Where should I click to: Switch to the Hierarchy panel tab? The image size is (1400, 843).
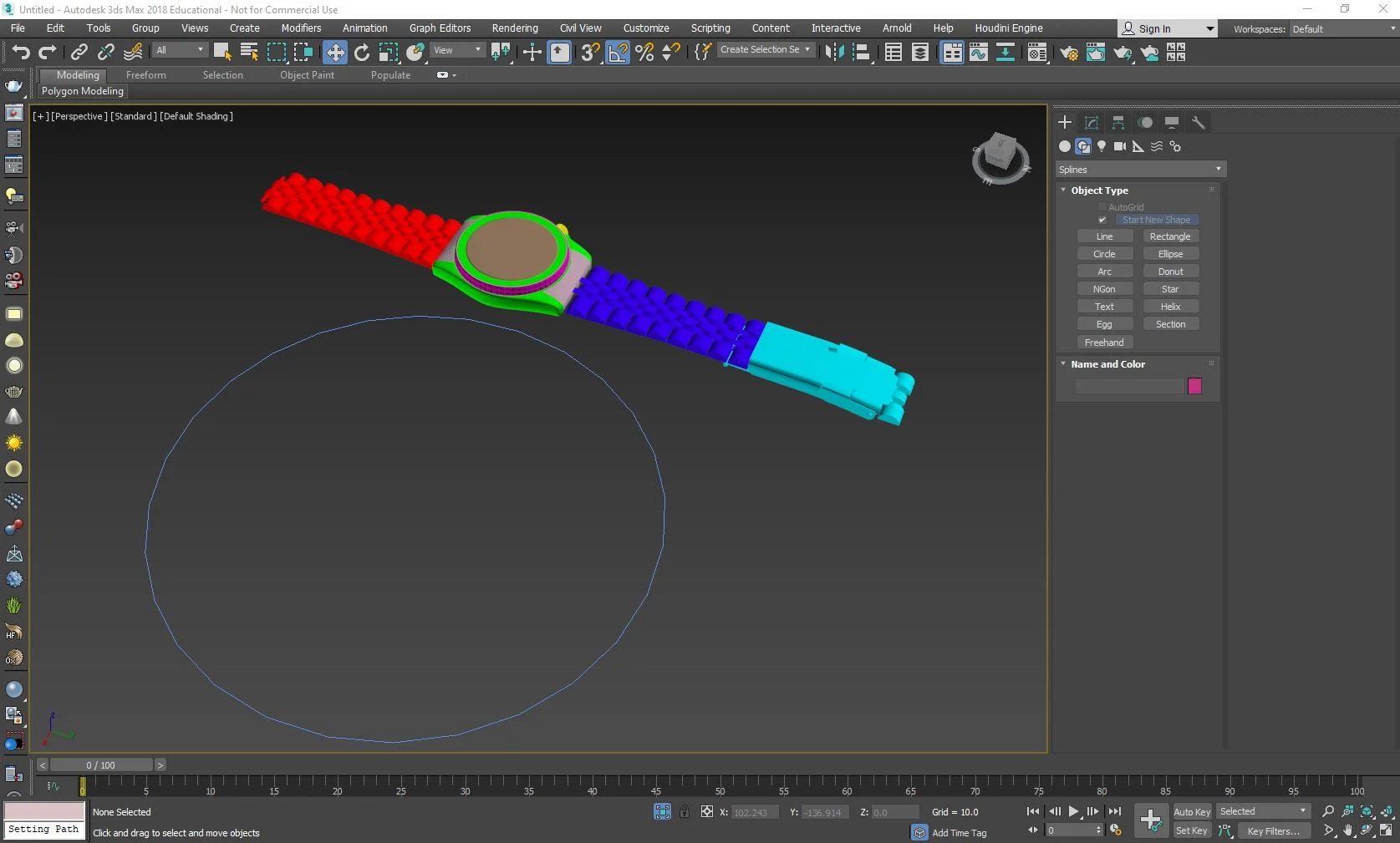click(x=1118, y=123)
